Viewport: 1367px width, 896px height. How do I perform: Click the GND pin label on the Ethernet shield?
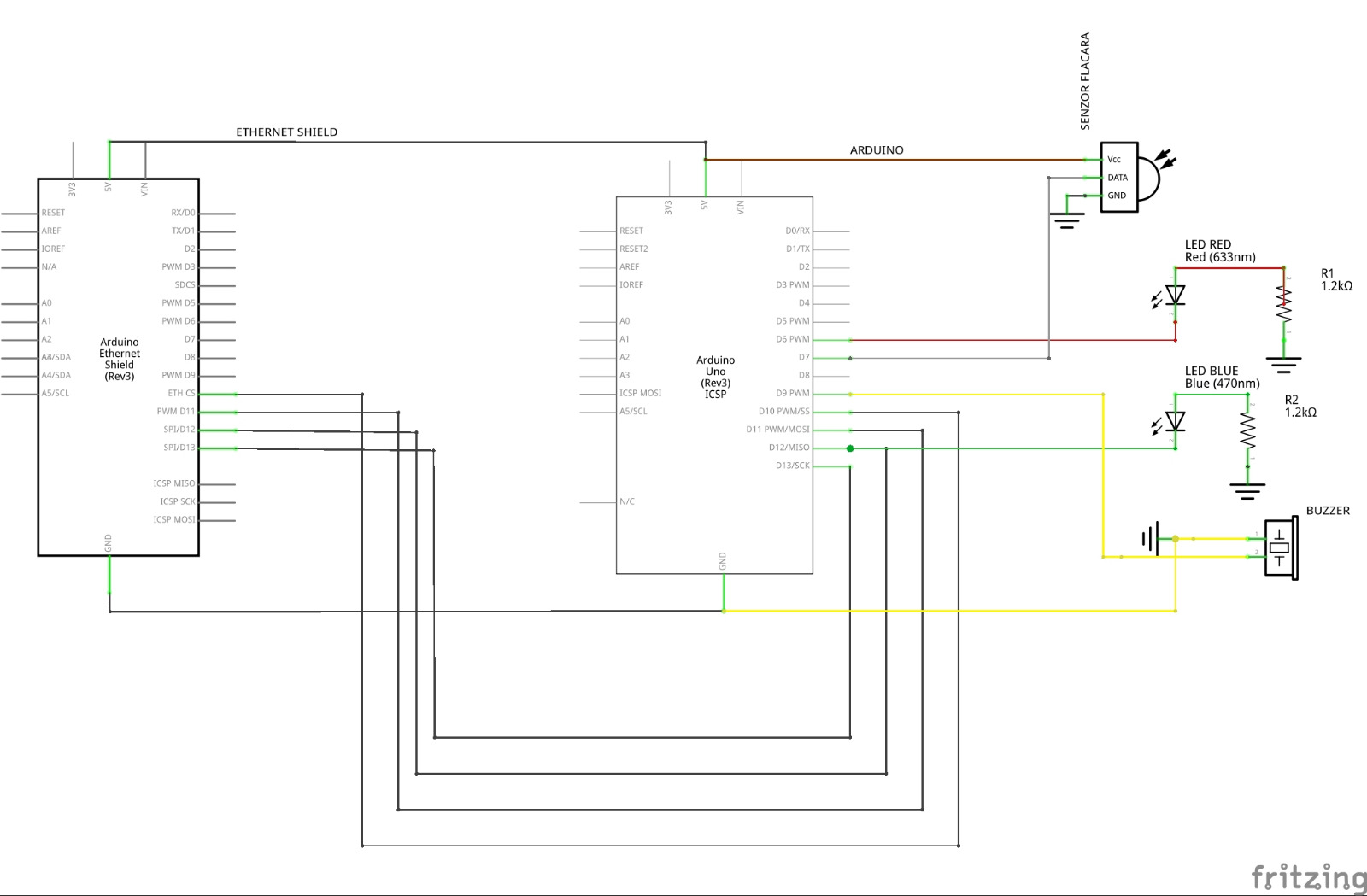click(109, 542)
